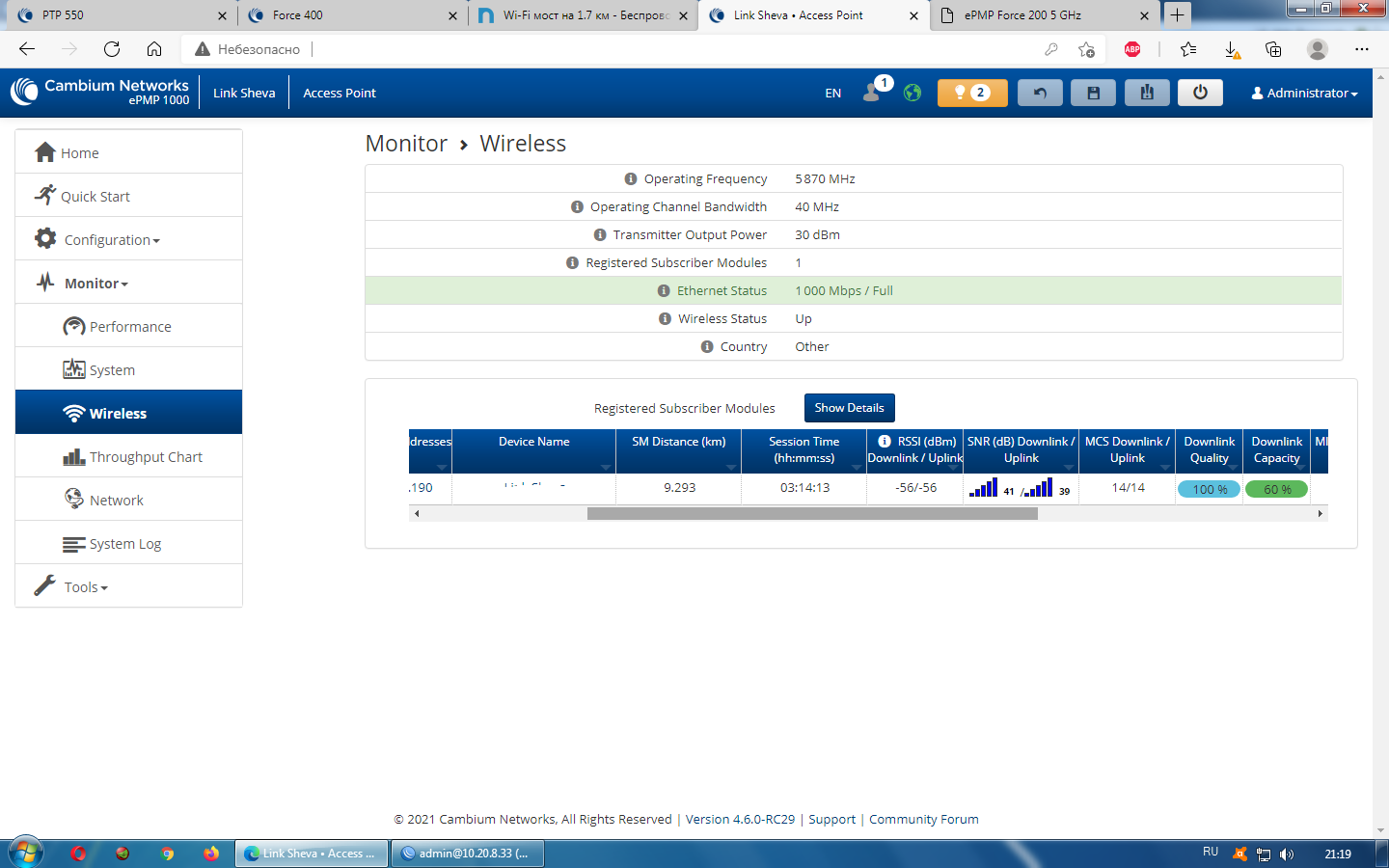Open the Session Time column filter arrow
1389x868 pixels.
tap(857, 467)
